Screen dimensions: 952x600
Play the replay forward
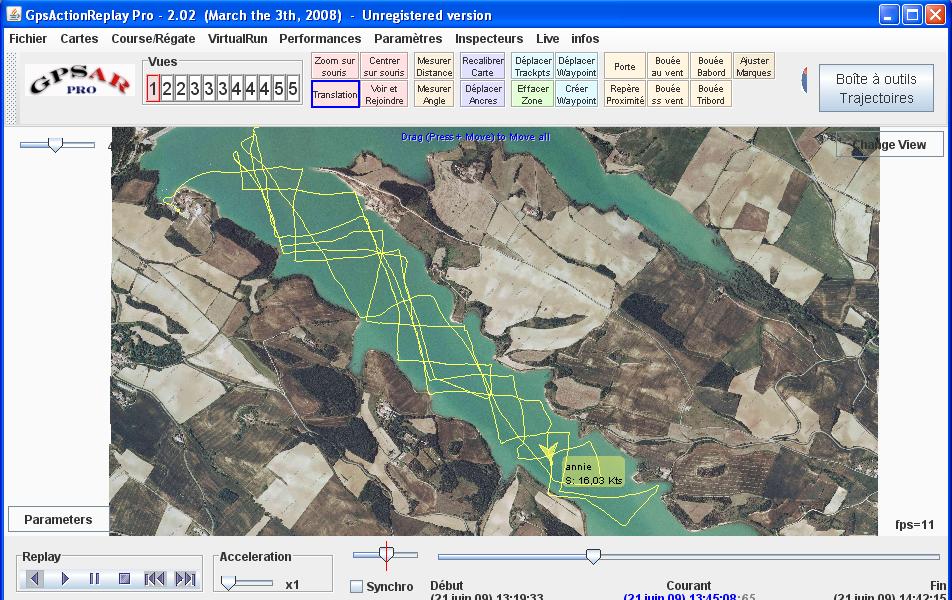(x=65, y=579)
